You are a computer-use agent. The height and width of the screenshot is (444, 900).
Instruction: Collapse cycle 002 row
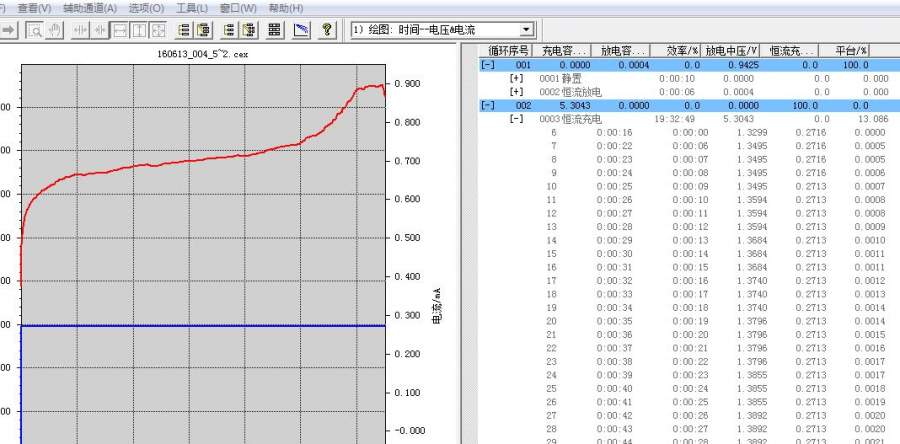(488, 106)
